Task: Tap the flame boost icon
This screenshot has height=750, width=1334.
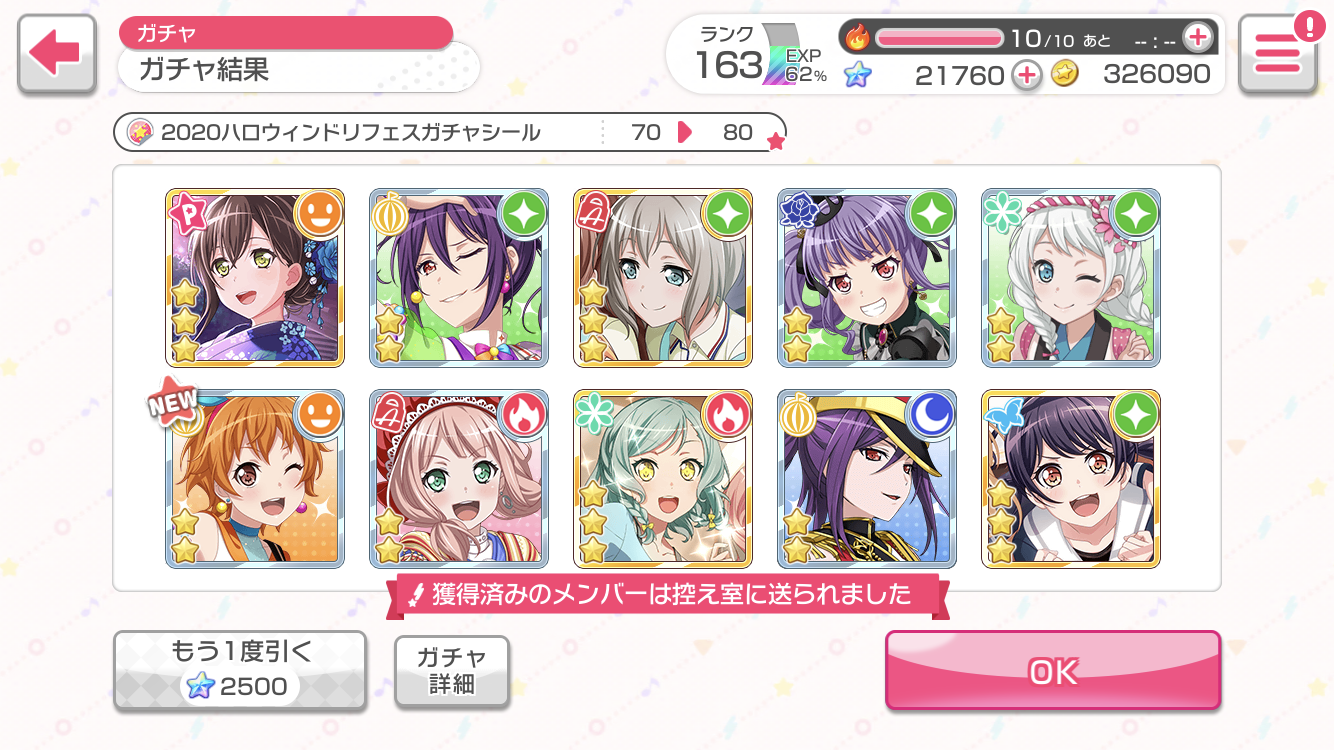Action: [858, 38]
